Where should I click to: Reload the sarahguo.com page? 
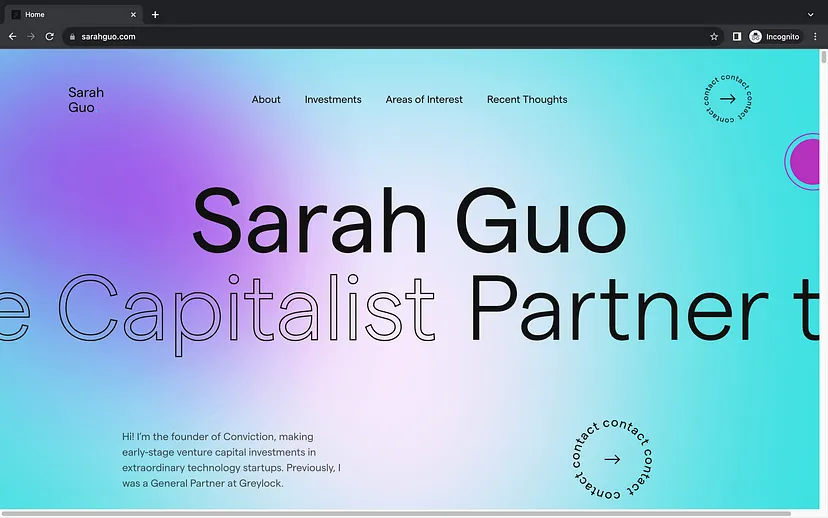tap(50, 36)
